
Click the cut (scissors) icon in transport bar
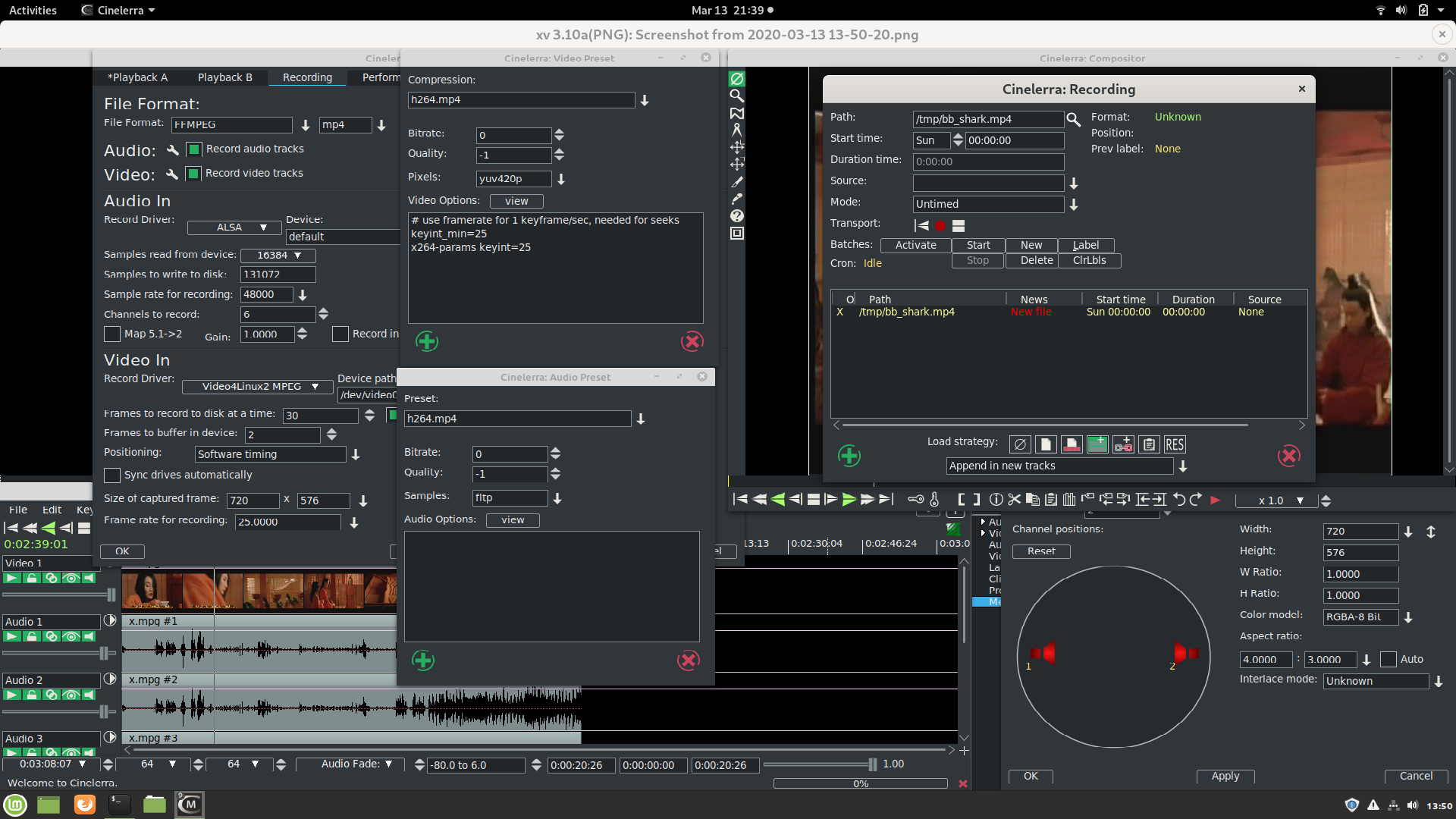tap(1015, 500)
